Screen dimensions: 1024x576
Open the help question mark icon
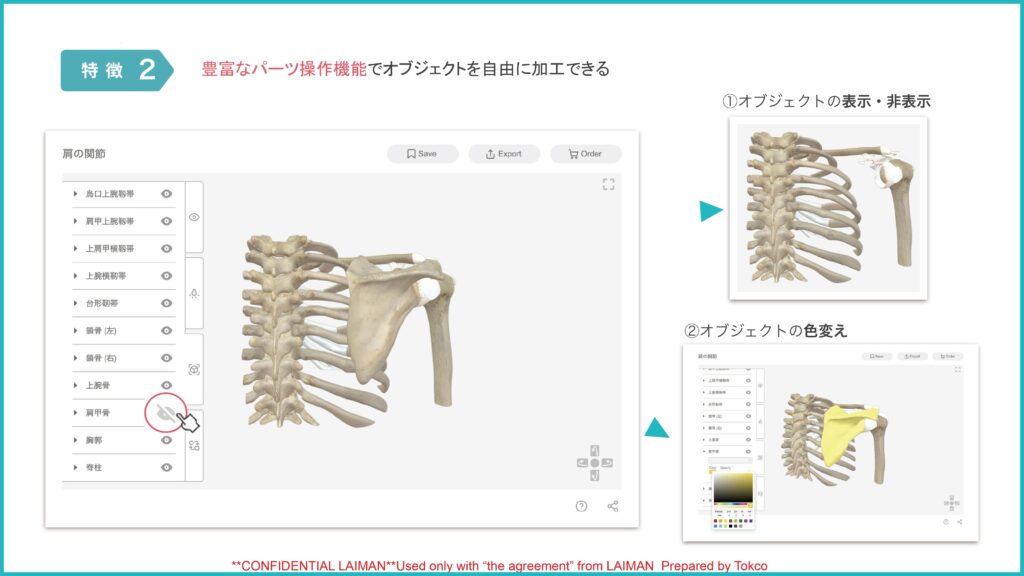coord(581,506)
